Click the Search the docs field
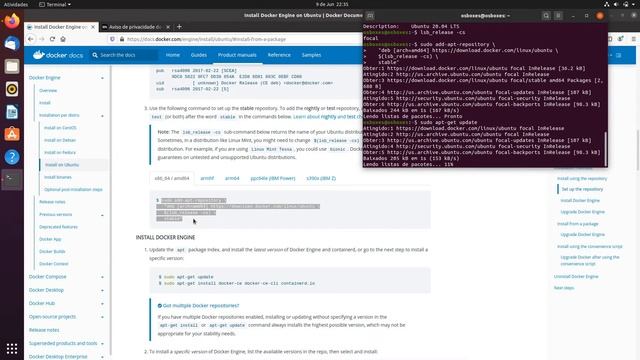This screenshot has height=360, width=640. coord(124,55)
